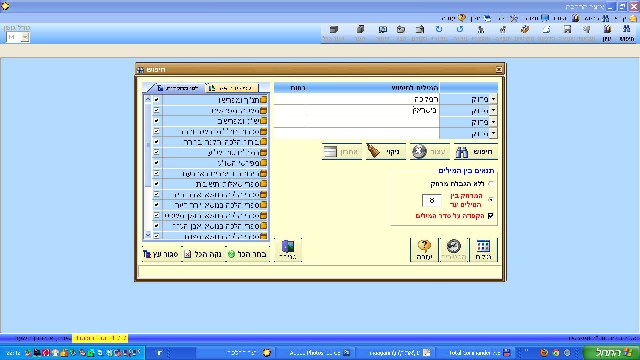Open help with the עזרה question icon button
This screenshot has height=360, width=640.
pos(424,250)
